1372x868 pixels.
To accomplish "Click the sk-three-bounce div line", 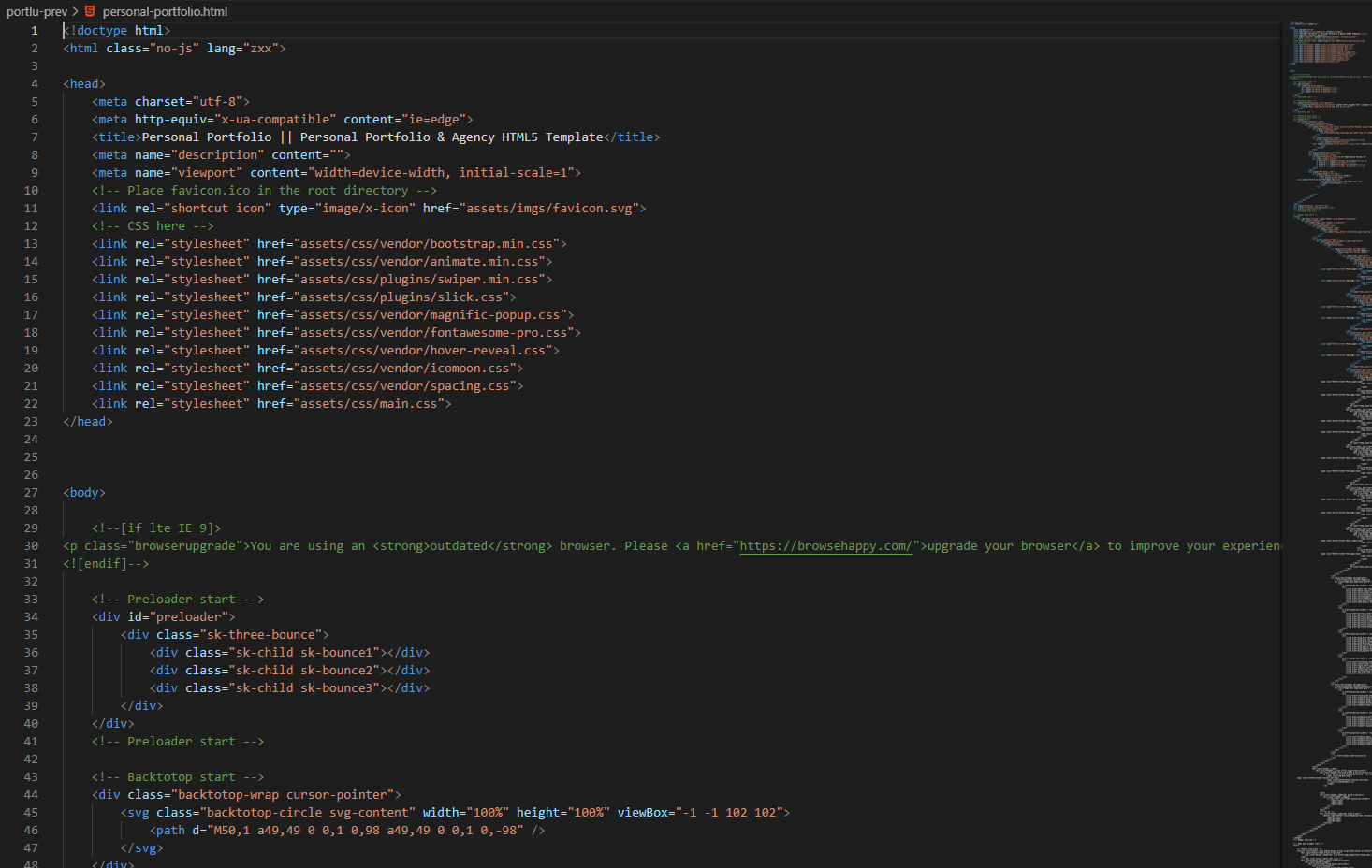I will [x=225, y=635].
